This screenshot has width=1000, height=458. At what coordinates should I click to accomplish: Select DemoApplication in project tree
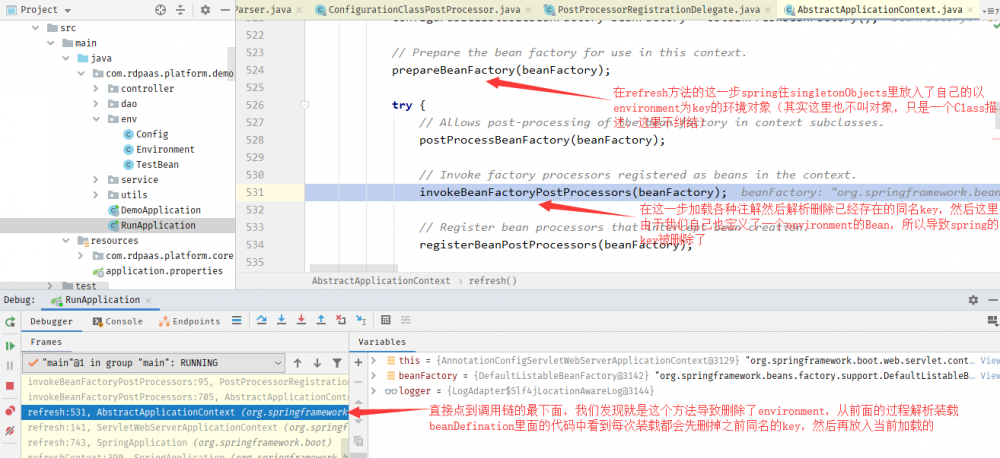[161, 210]
